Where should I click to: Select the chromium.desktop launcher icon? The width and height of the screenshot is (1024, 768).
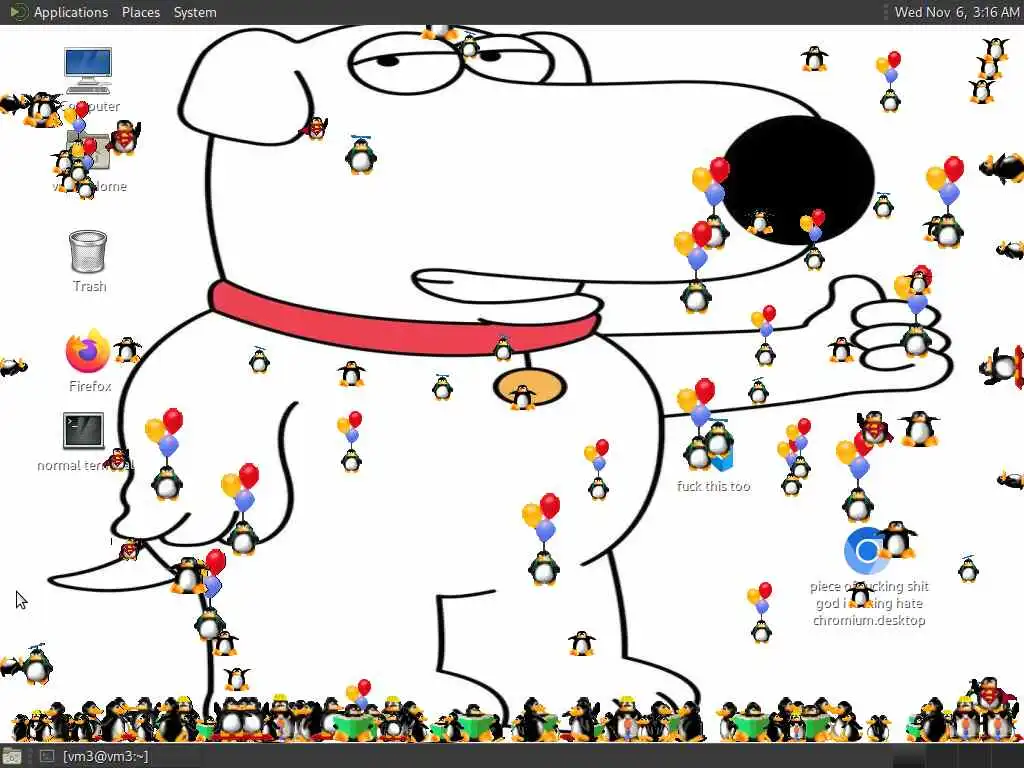867,551
